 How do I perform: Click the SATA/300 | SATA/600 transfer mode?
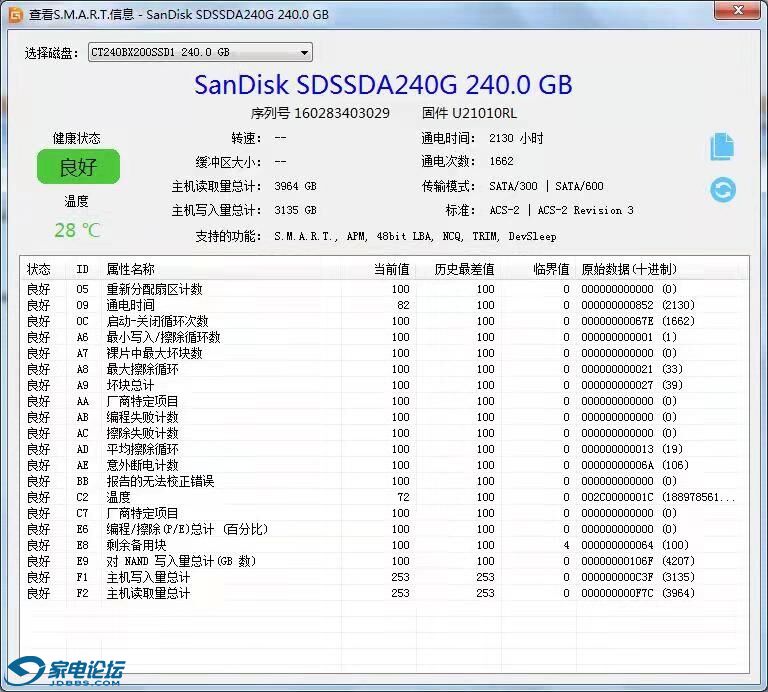546,186
